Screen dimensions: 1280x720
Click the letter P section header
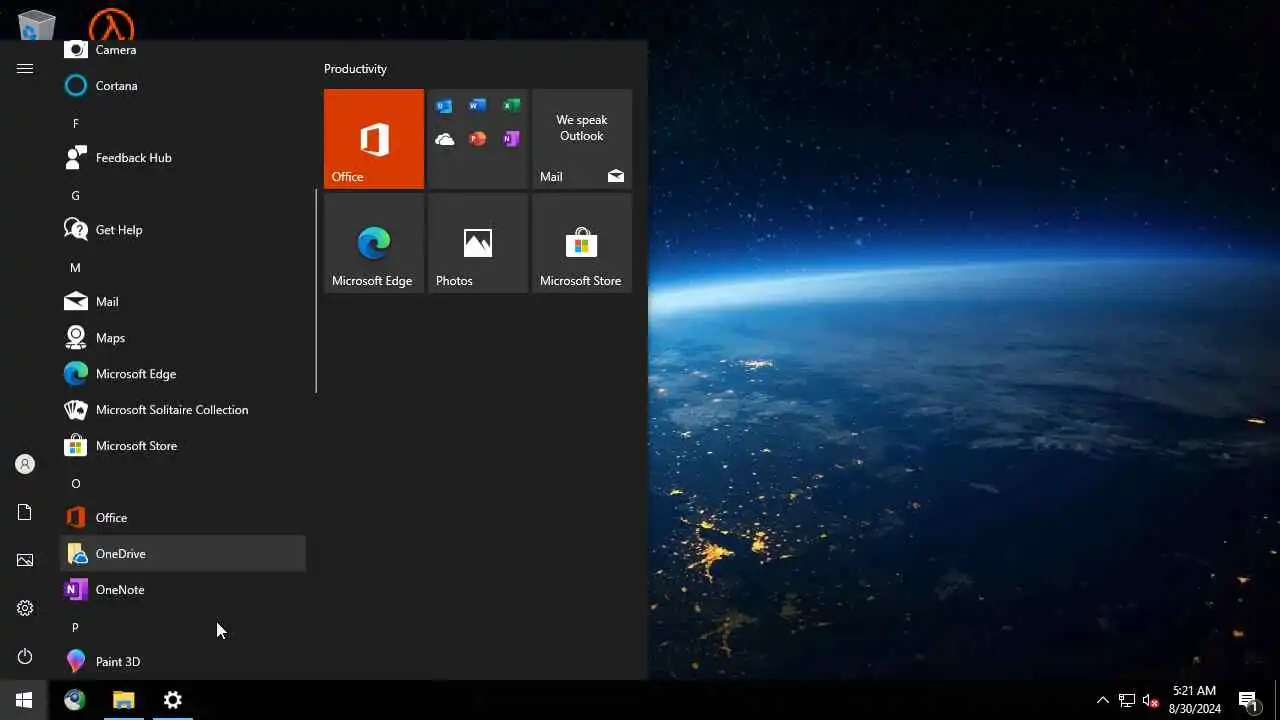tap(183, 628)
